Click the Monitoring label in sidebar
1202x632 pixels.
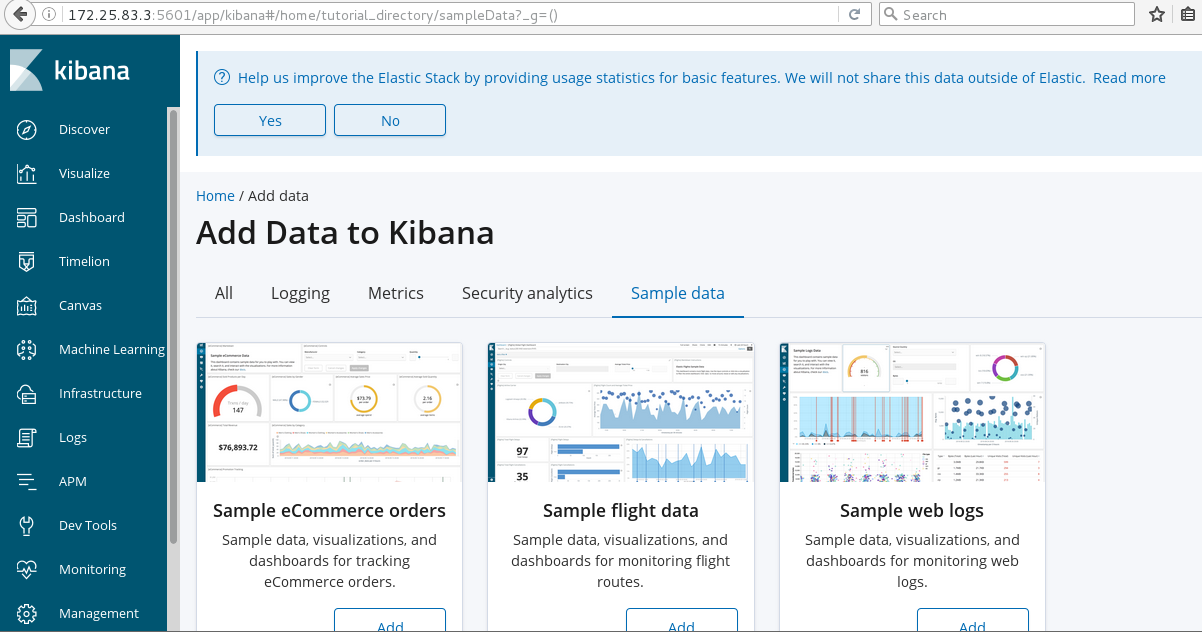92,570
